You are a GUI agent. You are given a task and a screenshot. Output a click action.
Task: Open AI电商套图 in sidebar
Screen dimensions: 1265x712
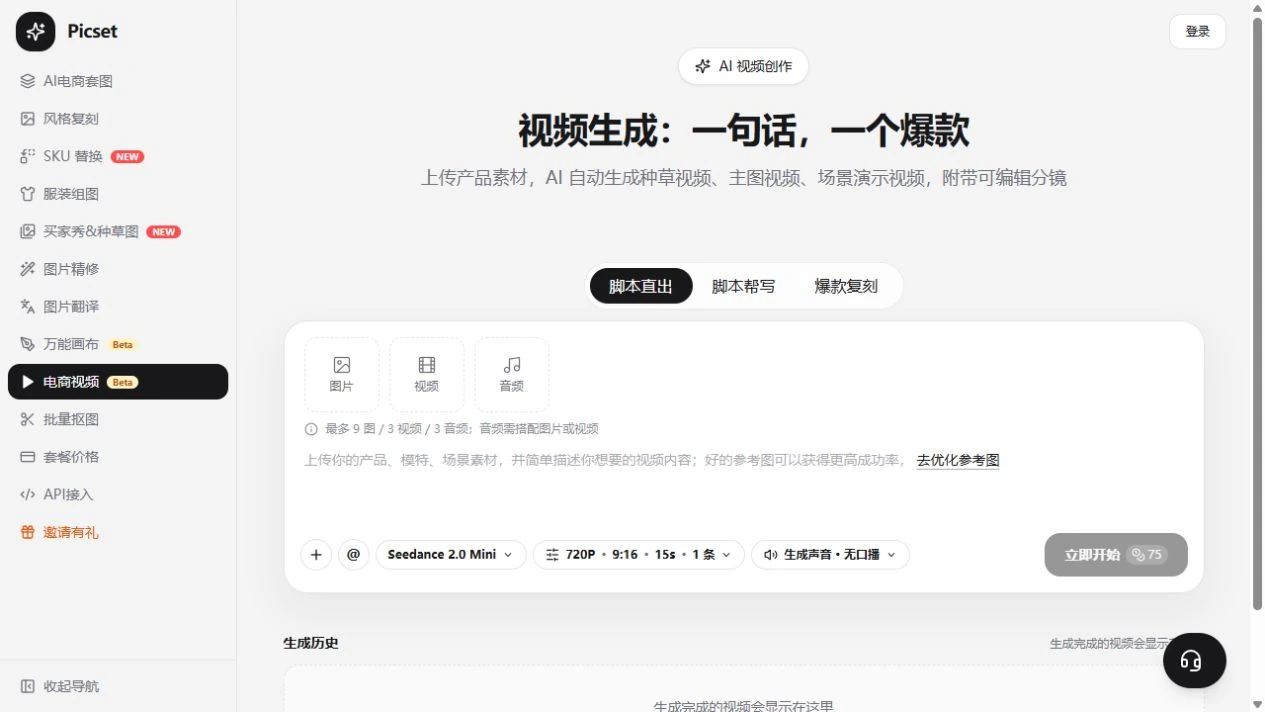[x=118, y=81]
